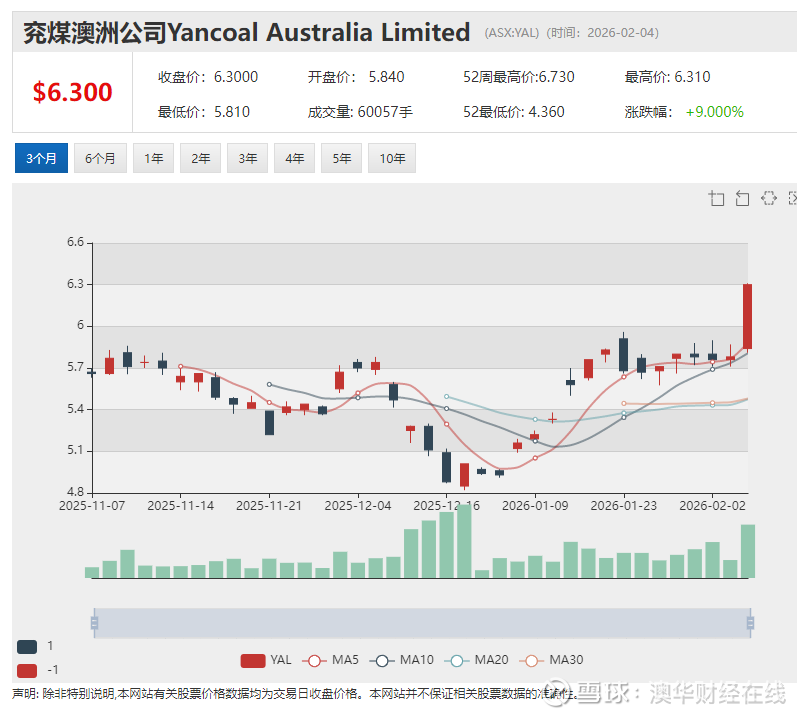
Task: Click the 2025-11-07 axis date label
Action: coord(92,506)
